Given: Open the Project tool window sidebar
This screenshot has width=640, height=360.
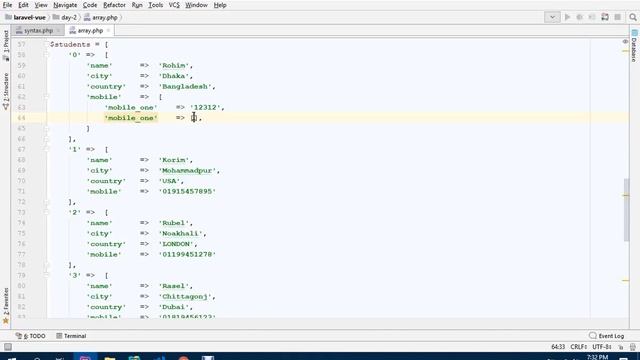Looking at the screenshot, I should click(x=6, y=45).
